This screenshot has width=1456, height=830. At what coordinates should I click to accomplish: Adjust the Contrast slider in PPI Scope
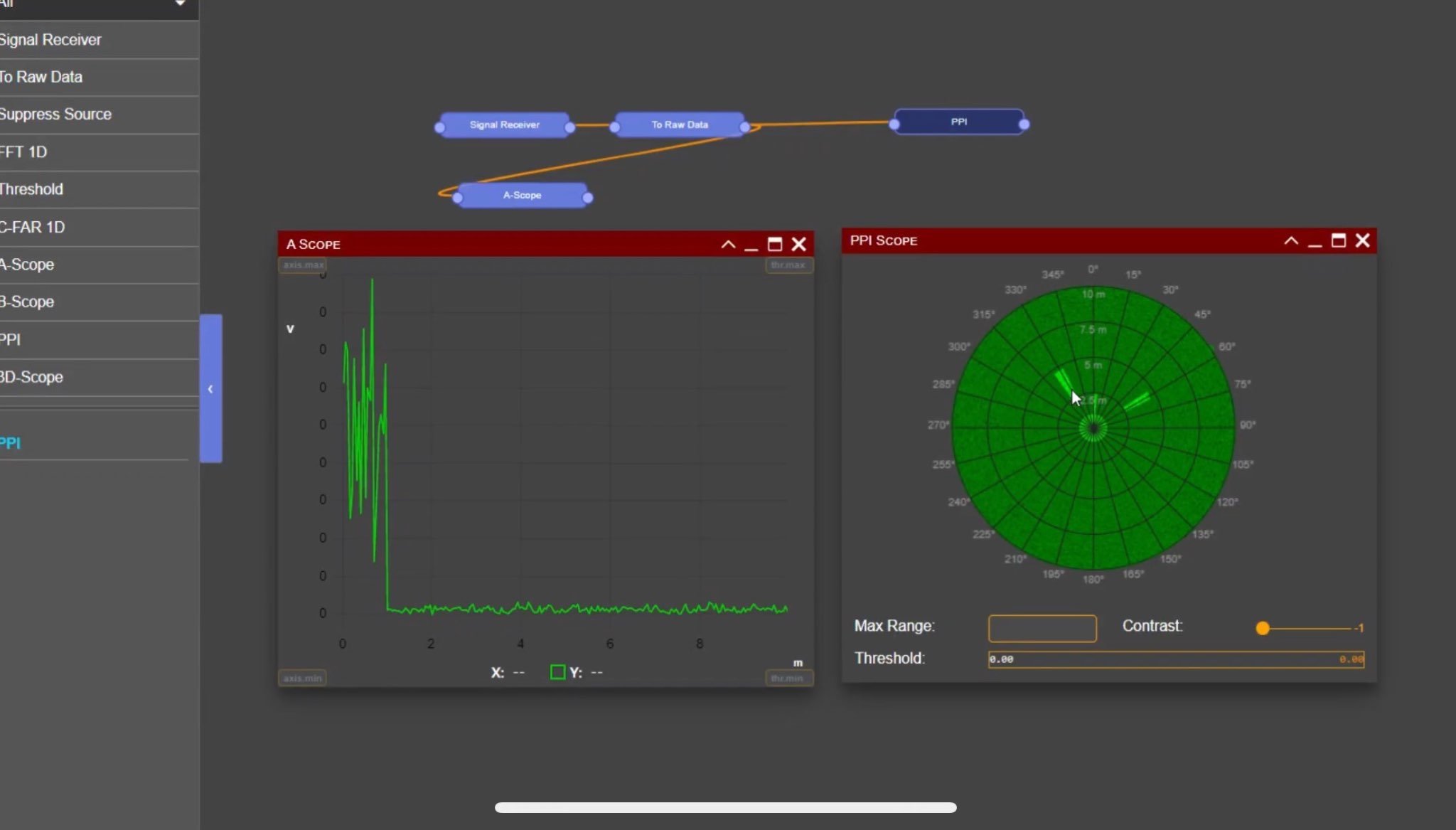[1263, 628]
